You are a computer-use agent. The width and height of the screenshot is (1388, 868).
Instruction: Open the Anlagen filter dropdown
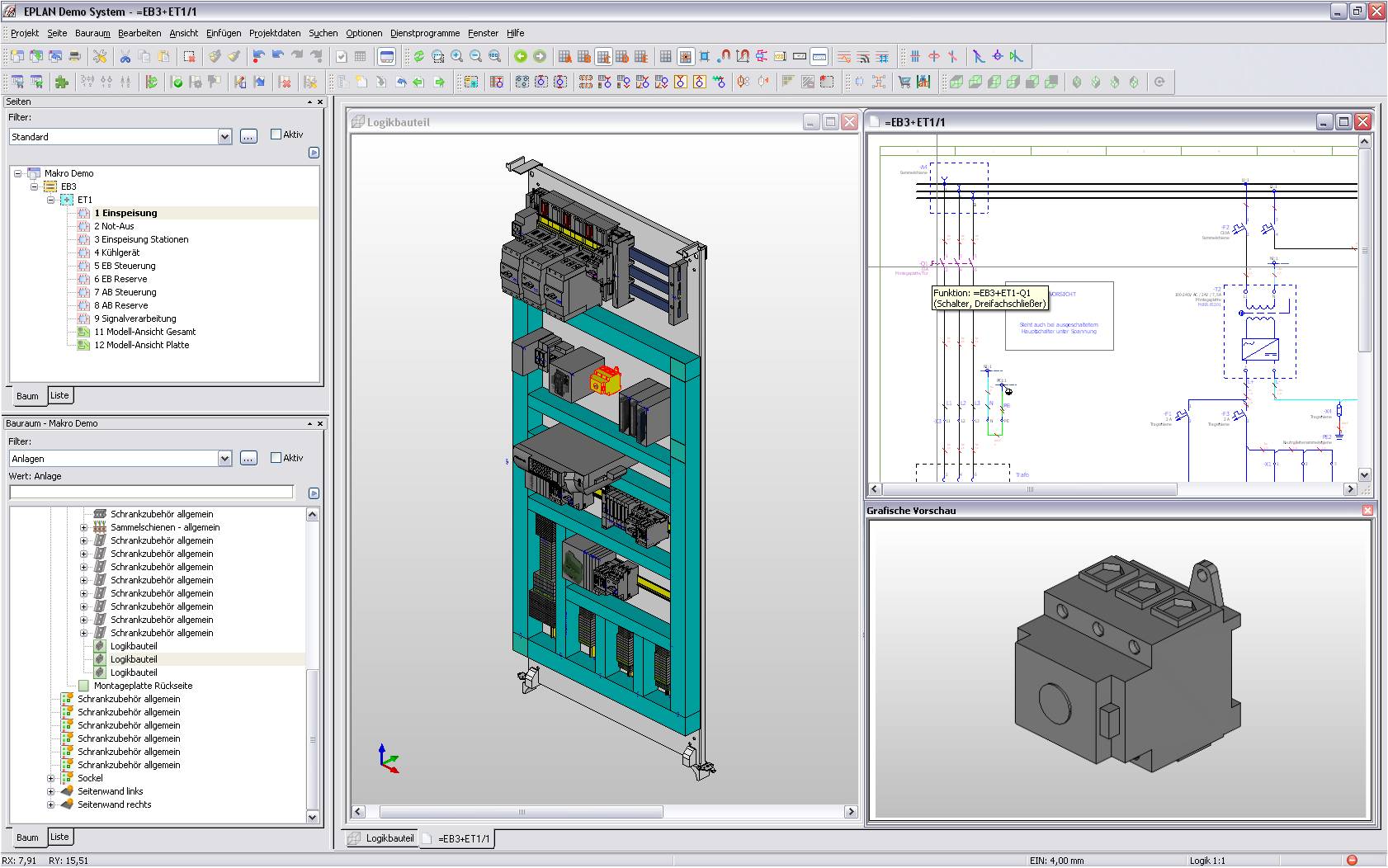pyautogui.click(x=224, y=459)
